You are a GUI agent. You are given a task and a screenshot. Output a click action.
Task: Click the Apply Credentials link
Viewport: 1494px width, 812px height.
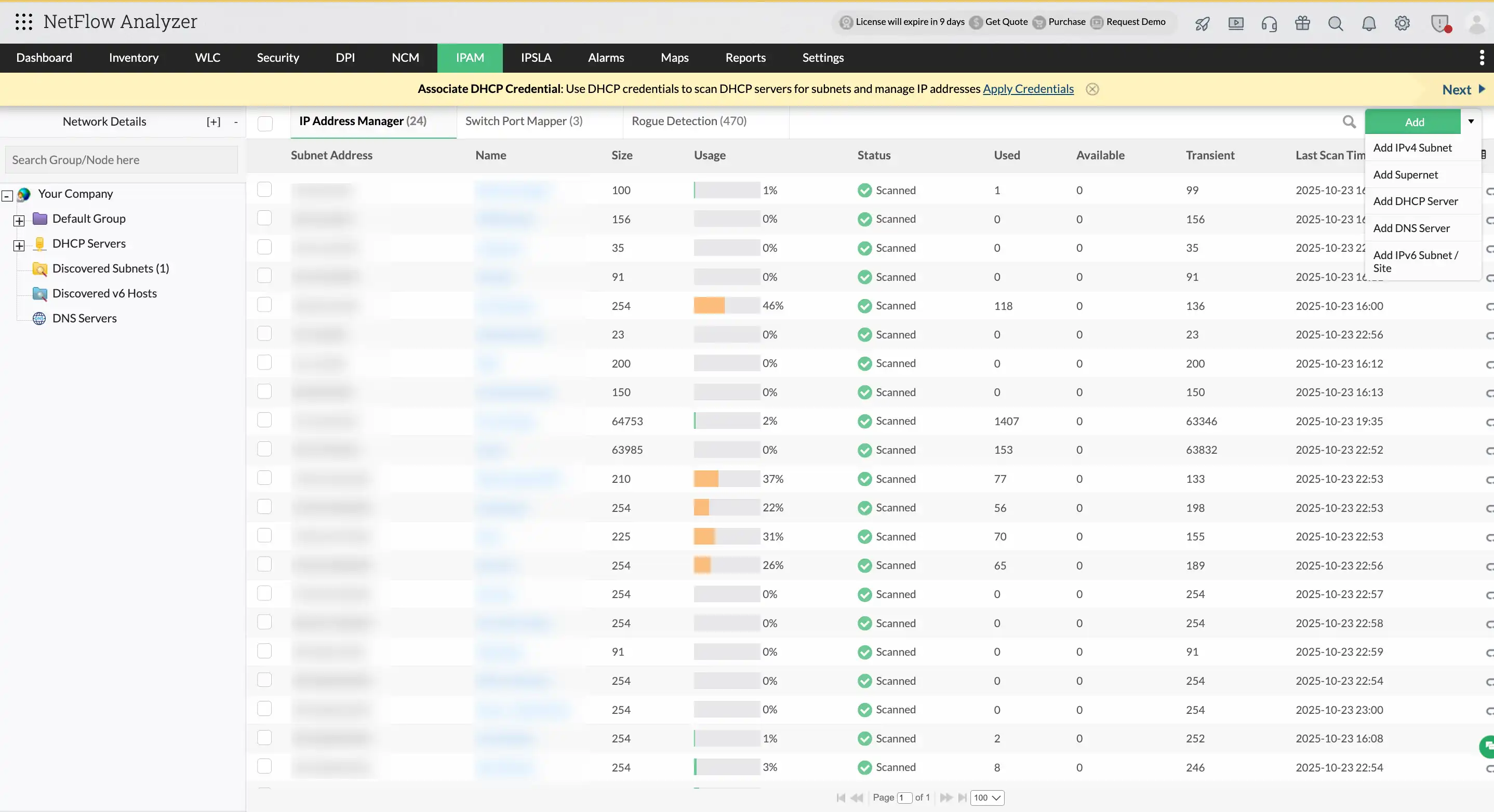tap(1028, 89)
